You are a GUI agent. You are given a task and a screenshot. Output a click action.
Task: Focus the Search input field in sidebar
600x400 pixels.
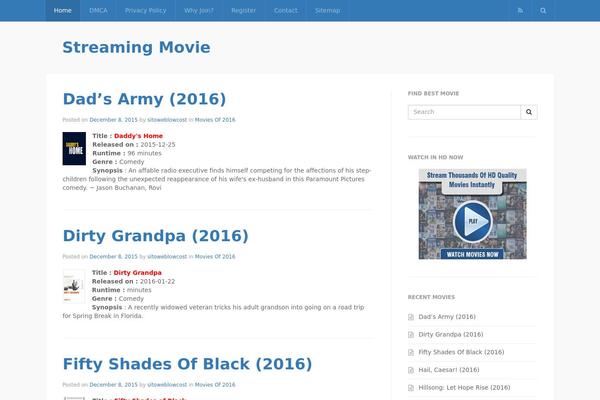(x=465, y=112)
